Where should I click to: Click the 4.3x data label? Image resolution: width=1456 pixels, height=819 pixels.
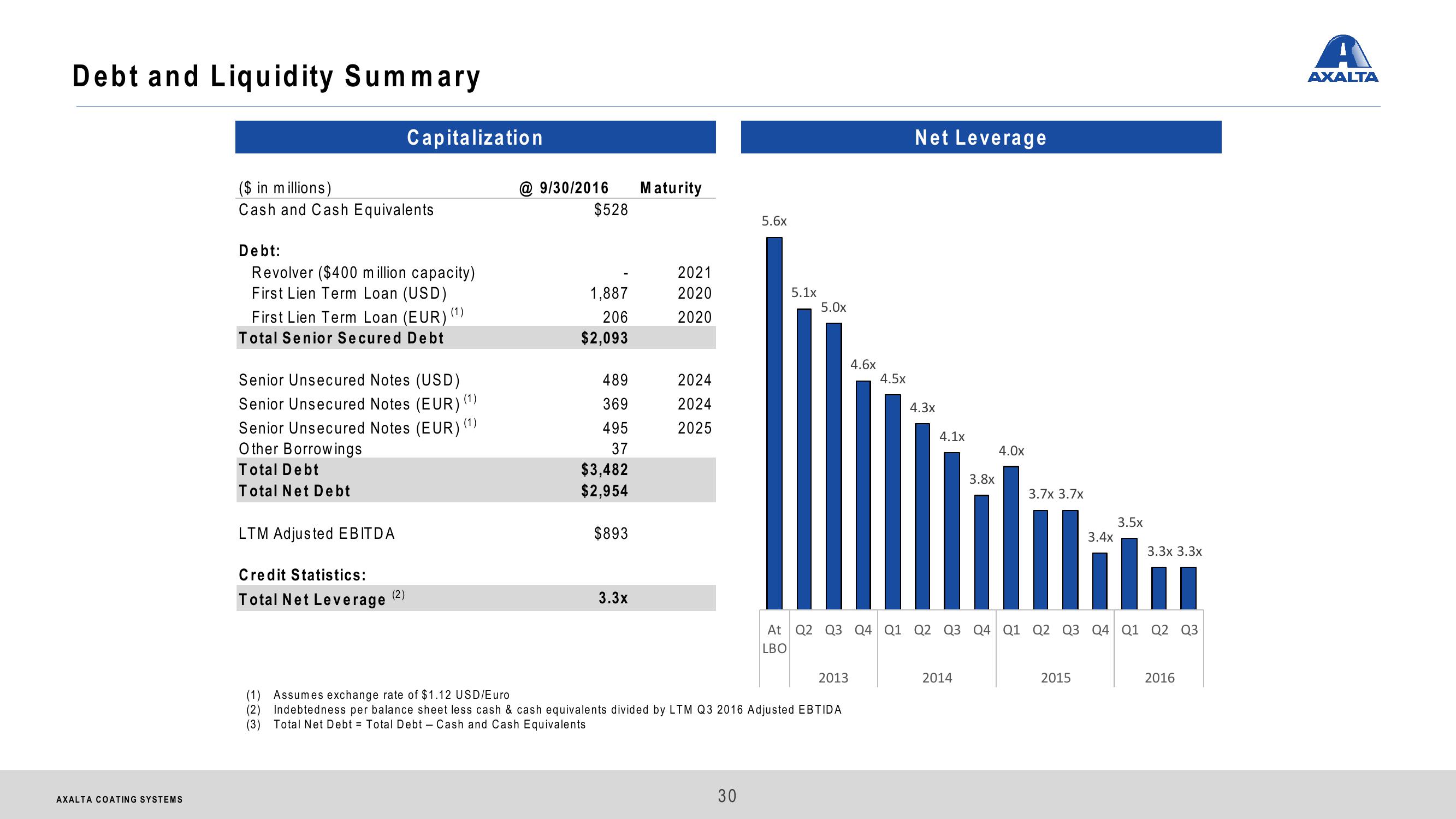(922, 407)
